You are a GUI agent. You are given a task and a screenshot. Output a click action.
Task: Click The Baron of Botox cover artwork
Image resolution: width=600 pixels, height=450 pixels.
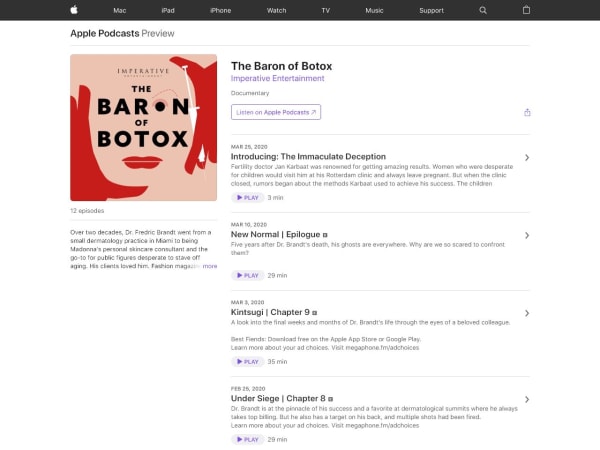tap(143, 127)
